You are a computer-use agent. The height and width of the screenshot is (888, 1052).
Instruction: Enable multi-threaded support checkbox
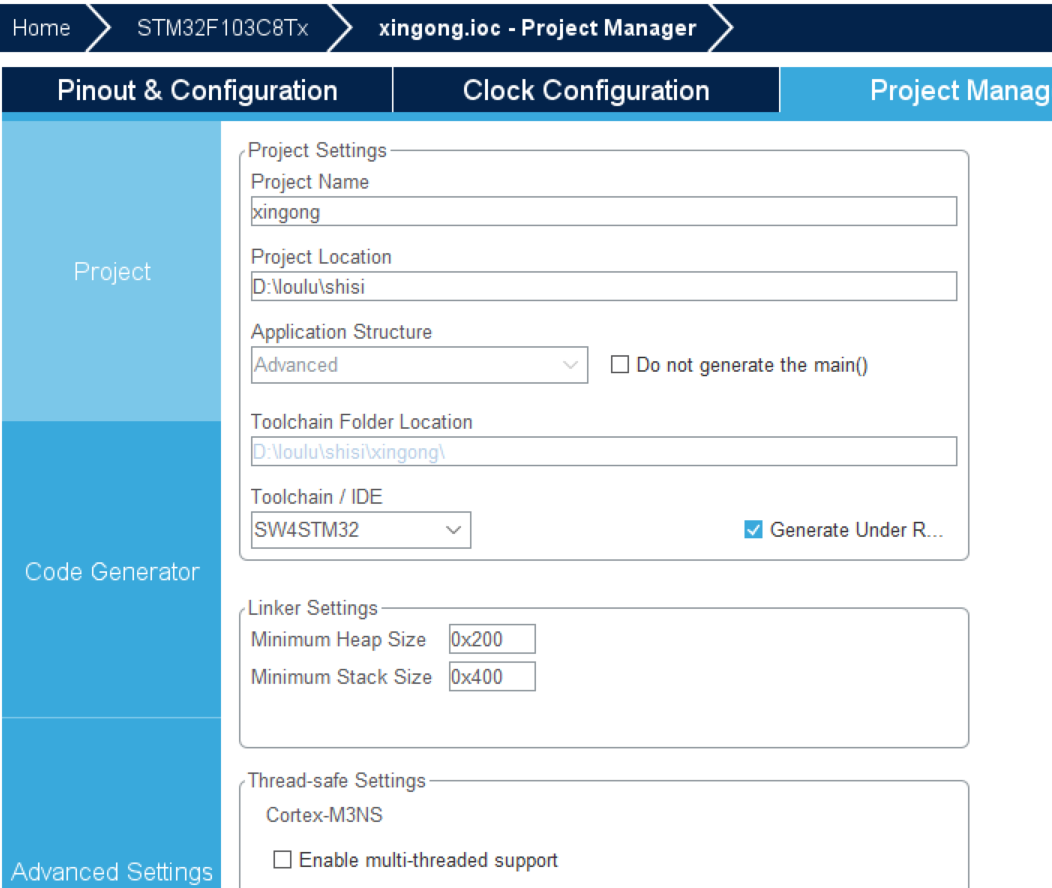tap(282, 860)
